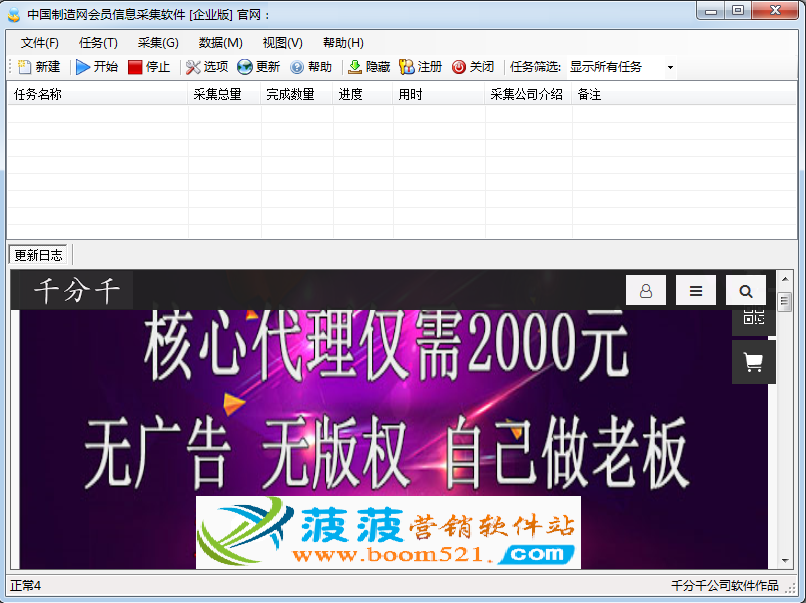This screenshot has width=806, height=603.
Task: Open options via the 选项 tools icon
Action: (193, 67)
